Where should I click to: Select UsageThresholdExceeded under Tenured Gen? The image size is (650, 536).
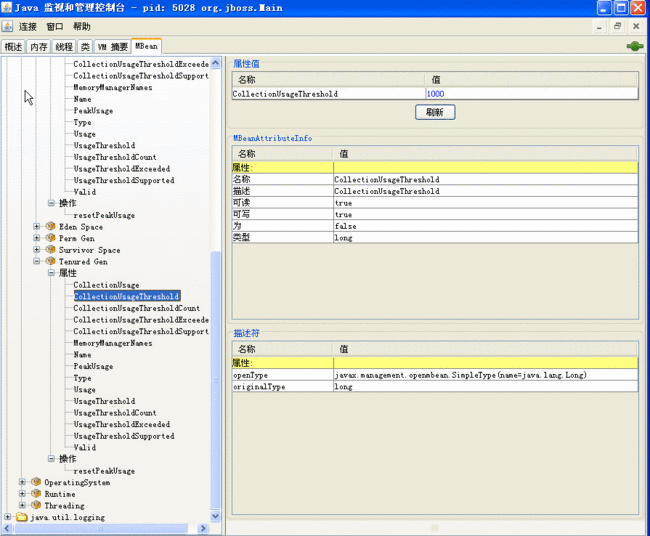coord(121,424)
